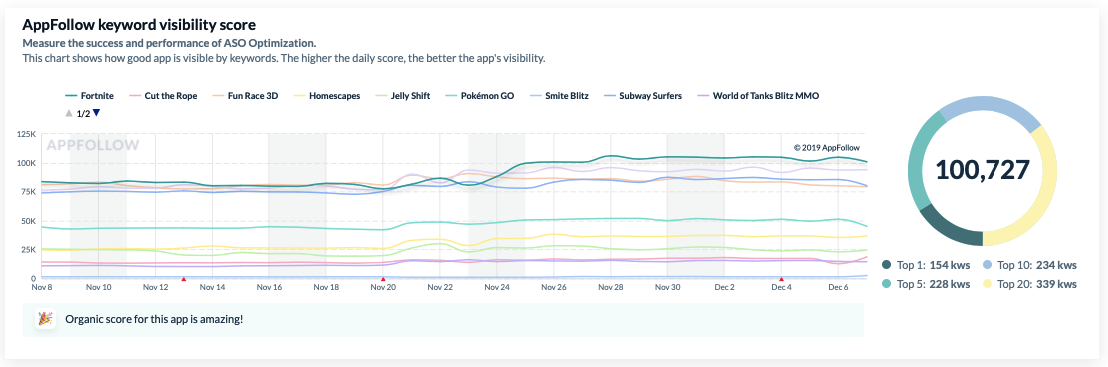
Task: Click the Nov 24 x-axis label
Action: [496, 288]
